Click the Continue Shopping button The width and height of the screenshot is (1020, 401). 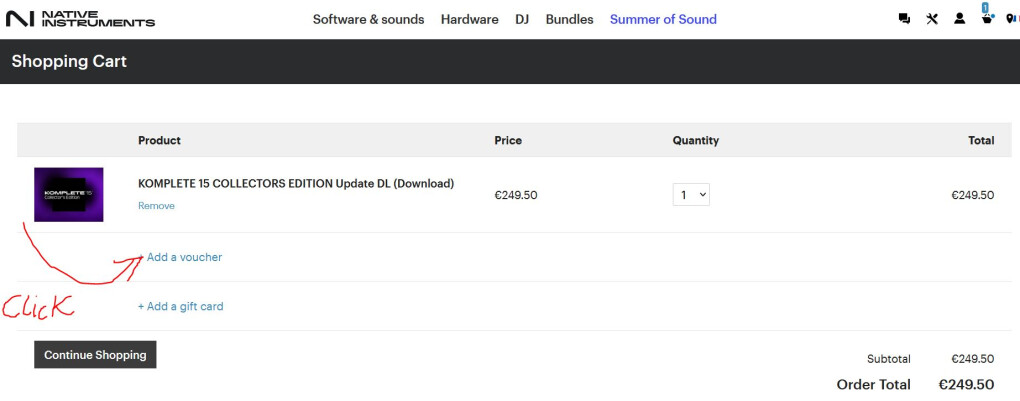[x=95, y=355]
